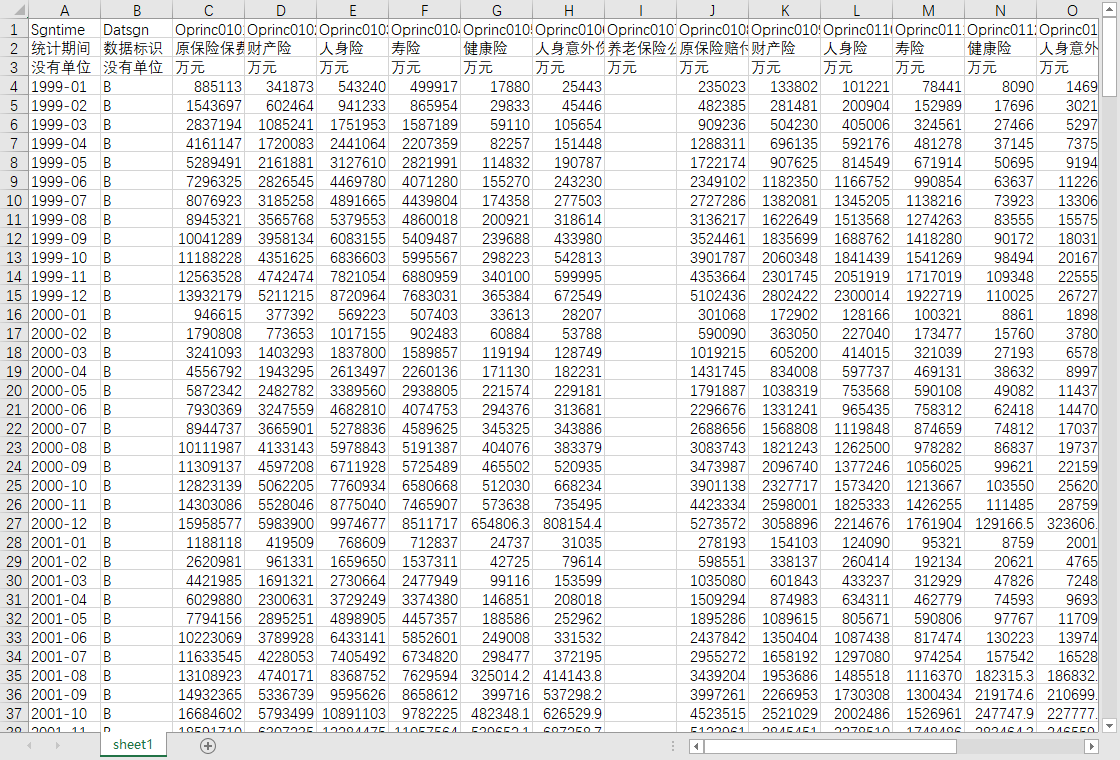Click date cell 2001-10
Screen dimensions: 1120x760
tap(64, 714)
